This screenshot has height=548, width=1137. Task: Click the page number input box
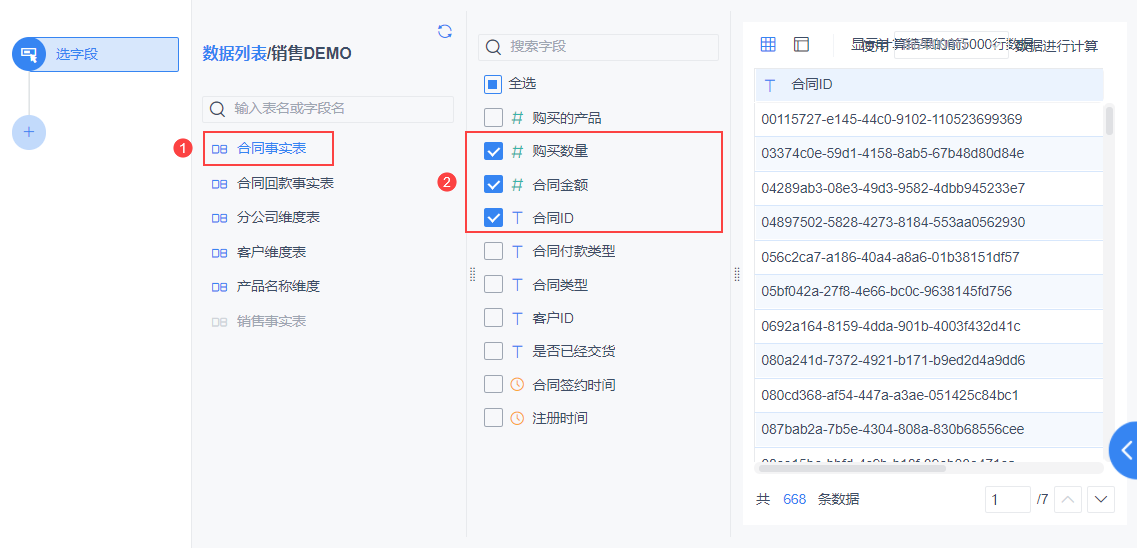point(1008,499)
